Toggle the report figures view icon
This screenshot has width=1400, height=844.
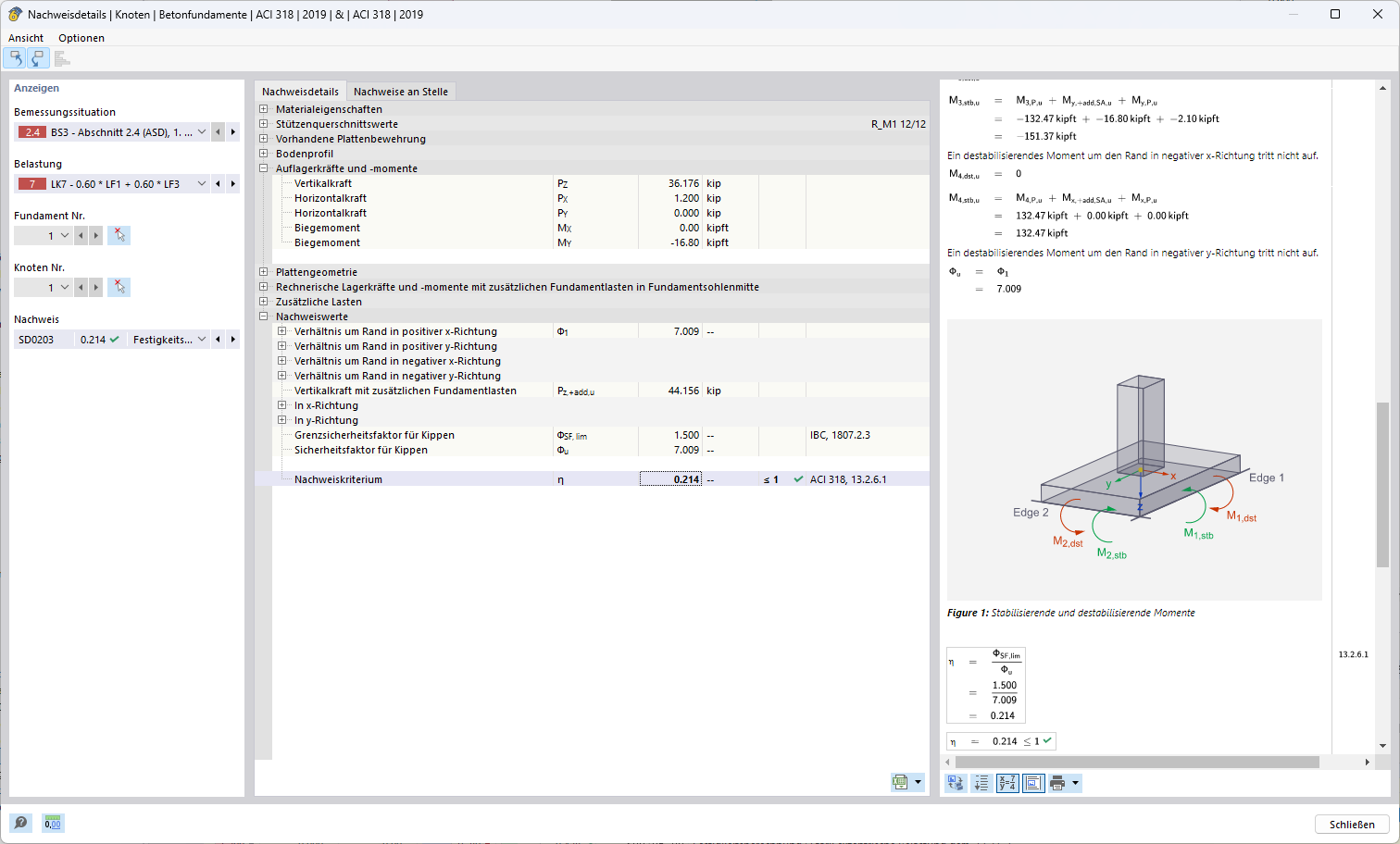[x=1033, y=782]
